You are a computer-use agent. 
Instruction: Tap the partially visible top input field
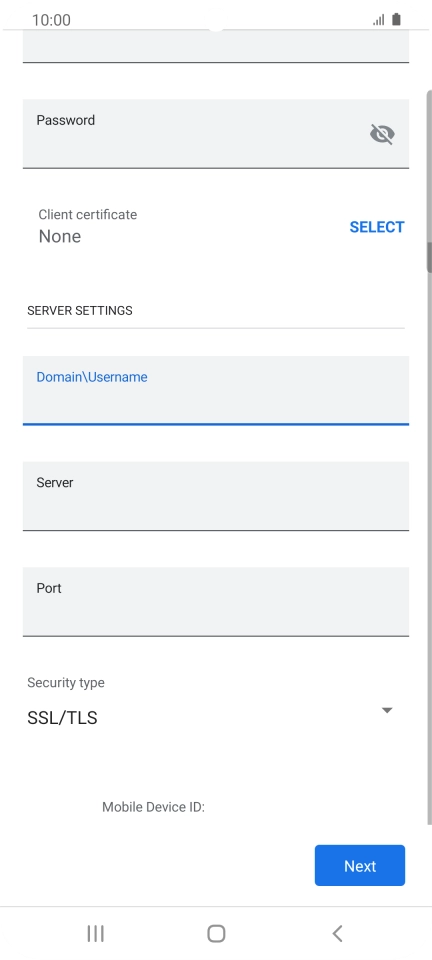[x=215, y=45]
